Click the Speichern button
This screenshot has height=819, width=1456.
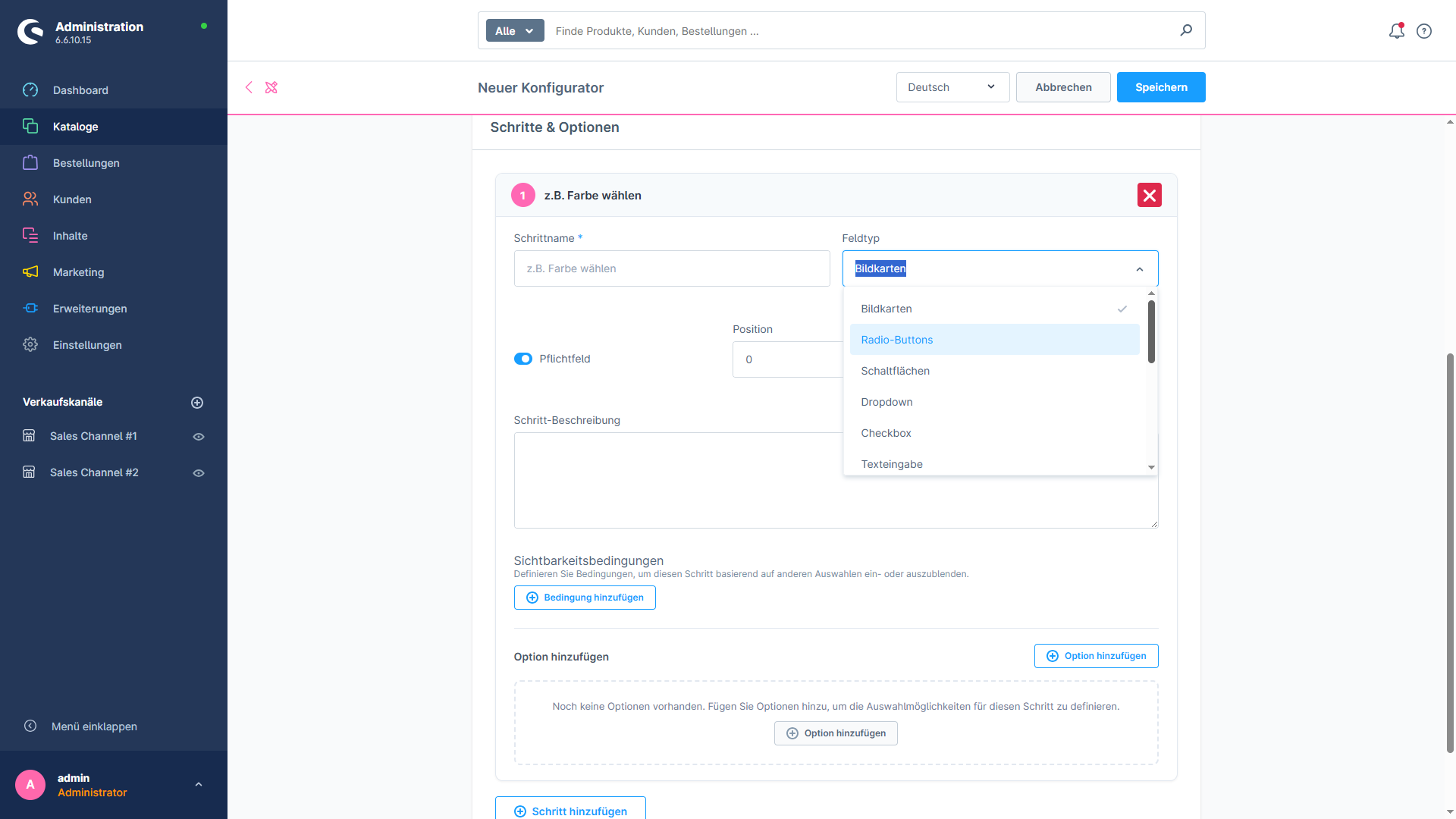click(1161, 87)
